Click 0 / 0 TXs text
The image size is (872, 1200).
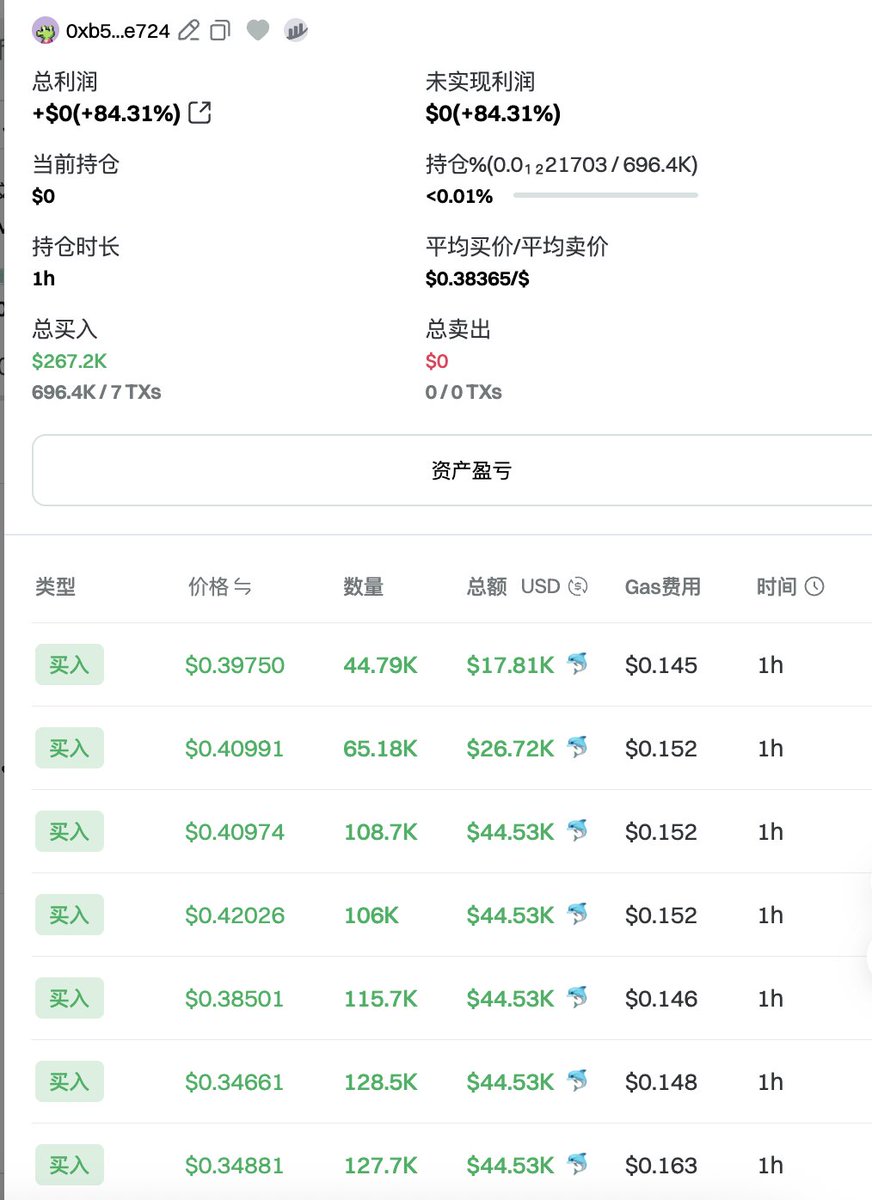tap(463, 392)
